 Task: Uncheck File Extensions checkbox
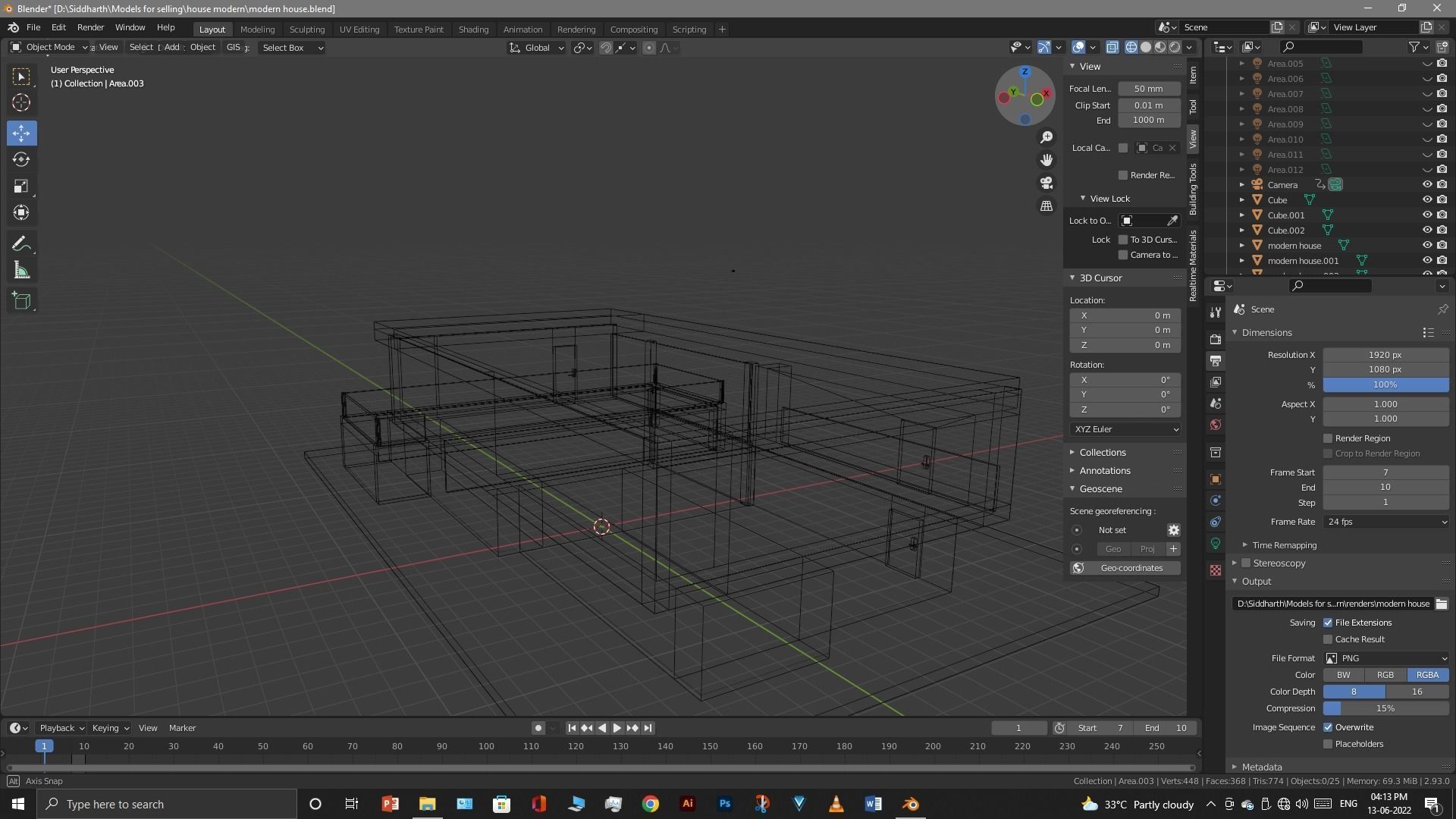pos(1328,623)
